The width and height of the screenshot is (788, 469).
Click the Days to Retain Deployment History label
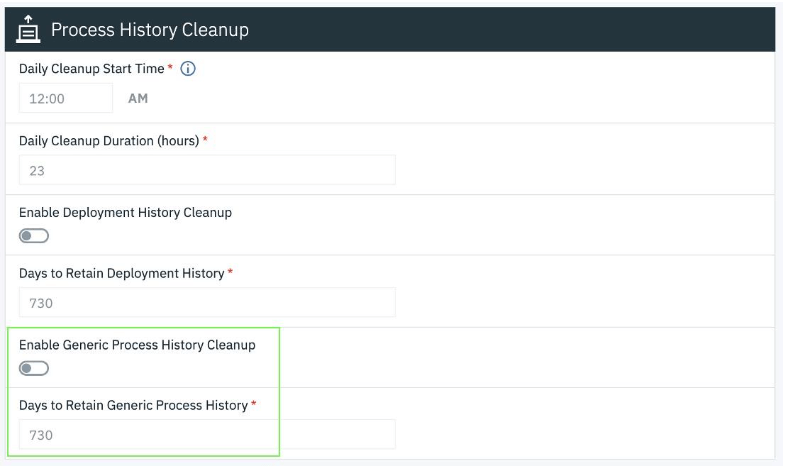pos(121,273)
